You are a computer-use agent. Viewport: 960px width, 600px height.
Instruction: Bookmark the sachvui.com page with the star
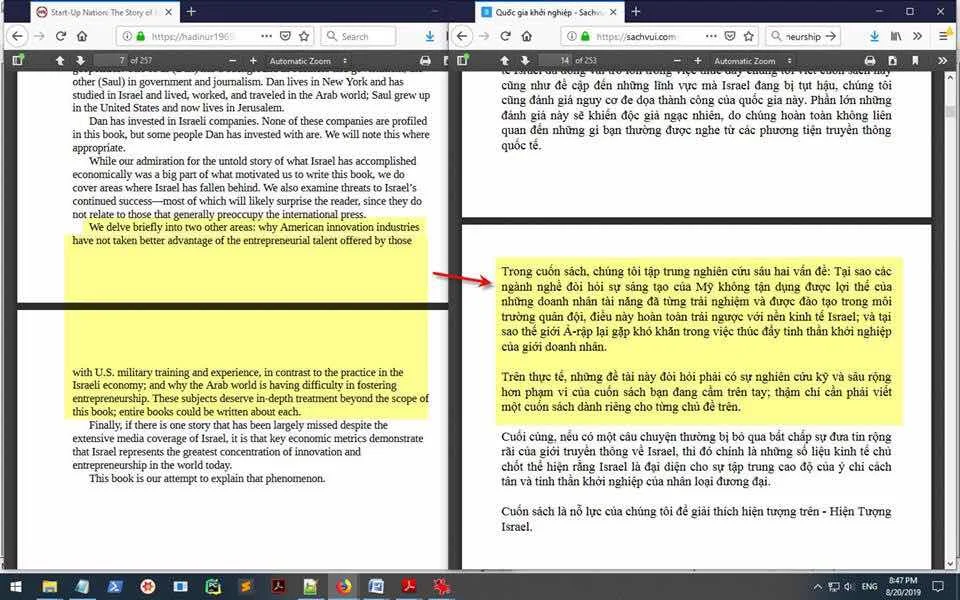[748, 36]
